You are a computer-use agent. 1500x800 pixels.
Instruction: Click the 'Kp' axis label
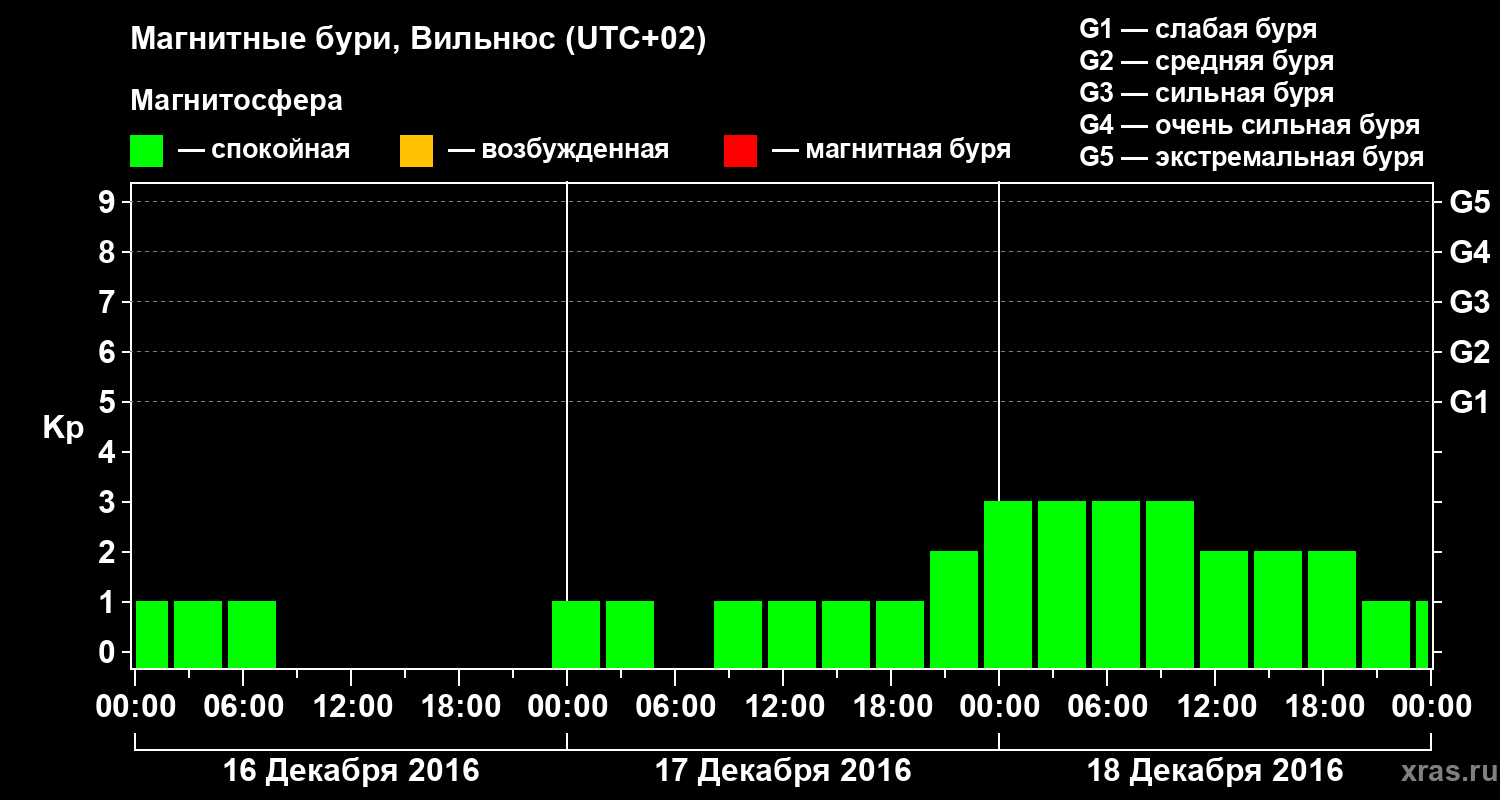coord(63,427)
